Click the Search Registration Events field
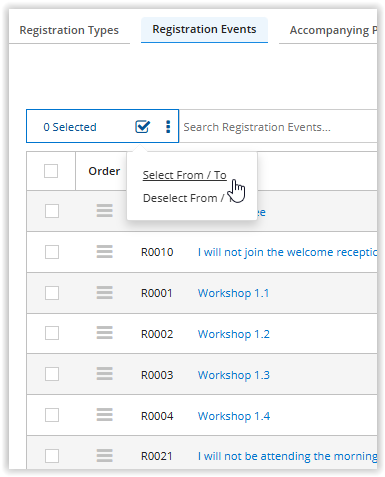 278,127
